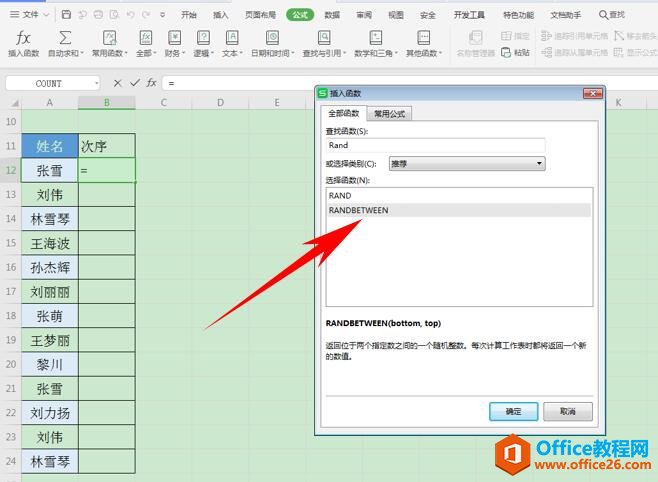Click the 查找函数 search field

point(434,145)
